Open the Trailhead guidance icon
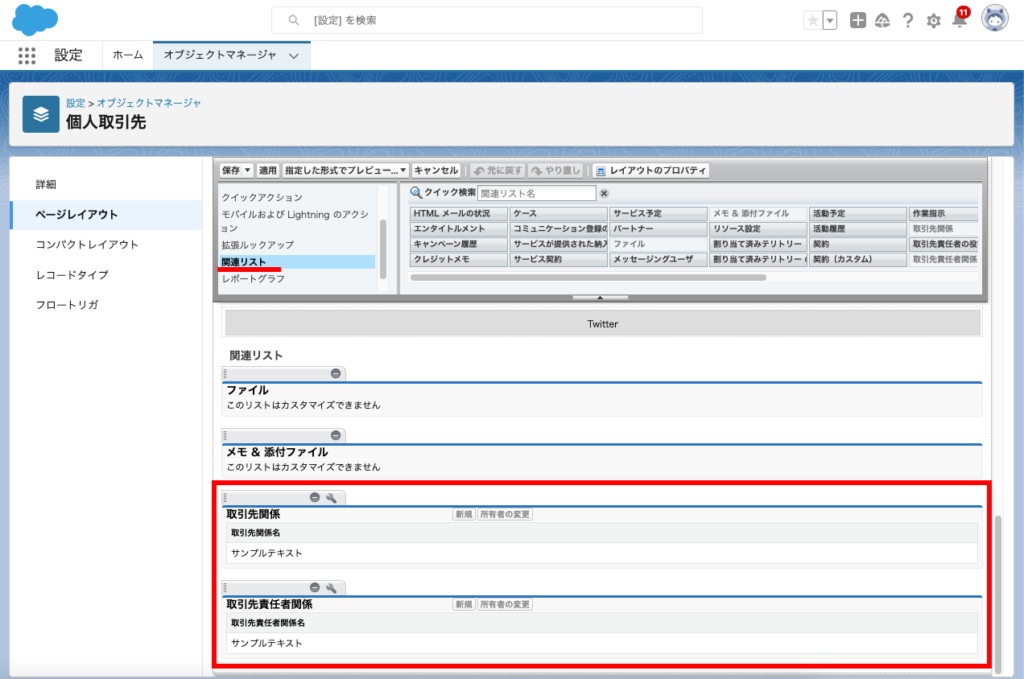The image size is (1024, 679). click(882, 20)
